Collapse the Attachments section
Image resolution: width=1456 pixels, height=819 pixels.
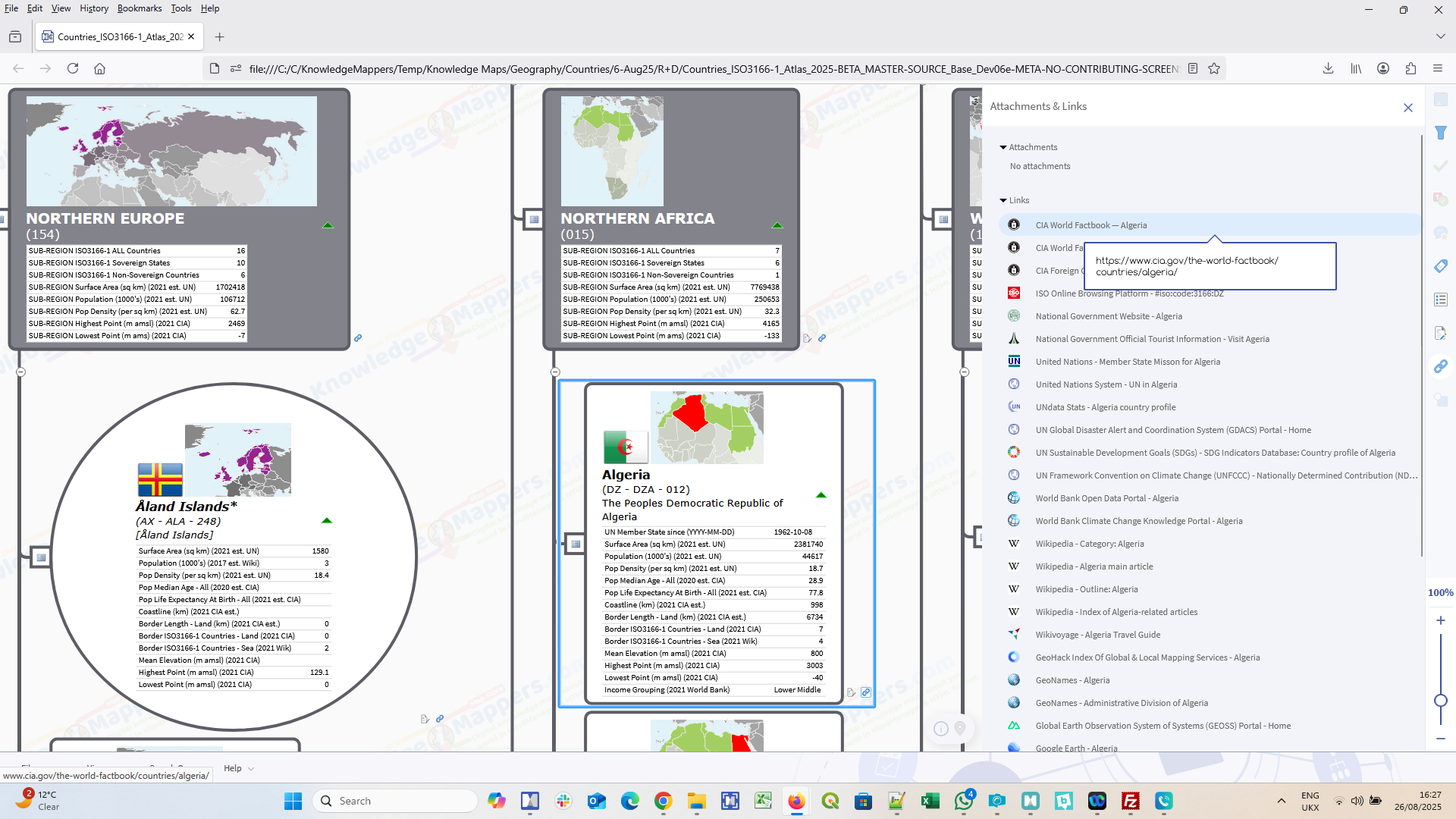(1003, 147)
